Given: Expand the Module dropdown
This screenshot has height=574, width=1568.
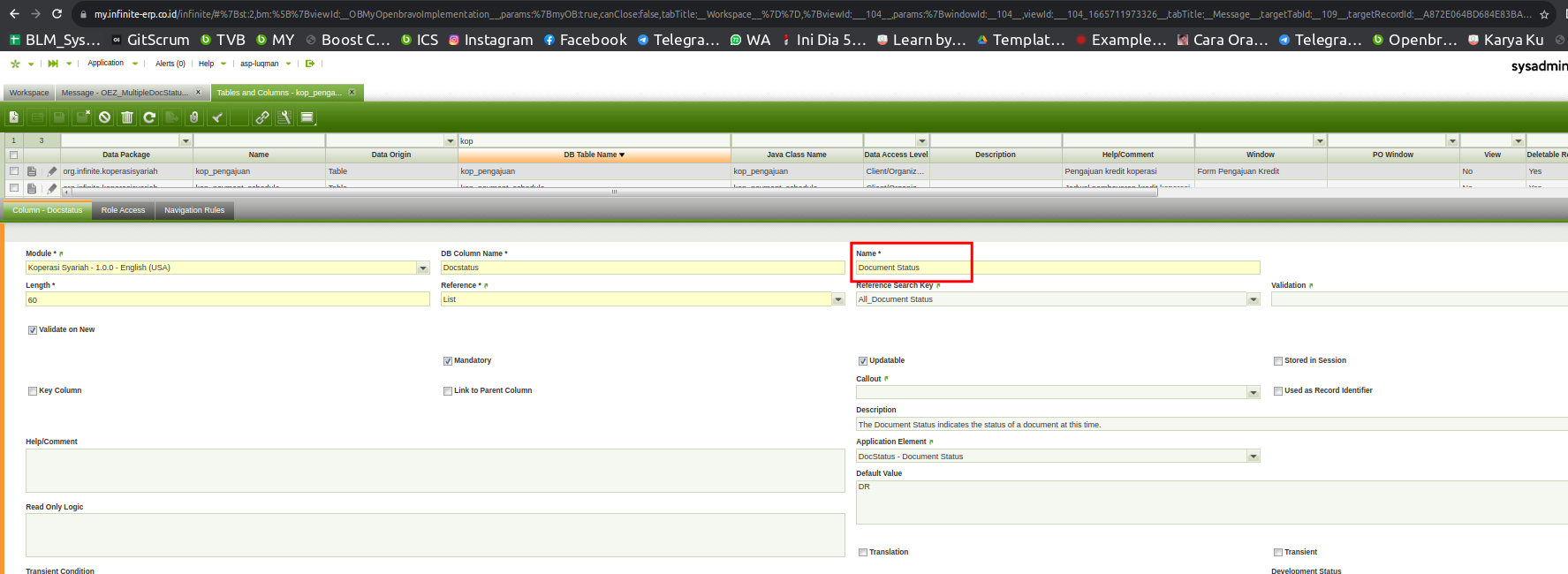Looking at the screenshot, I should (423, 268).
